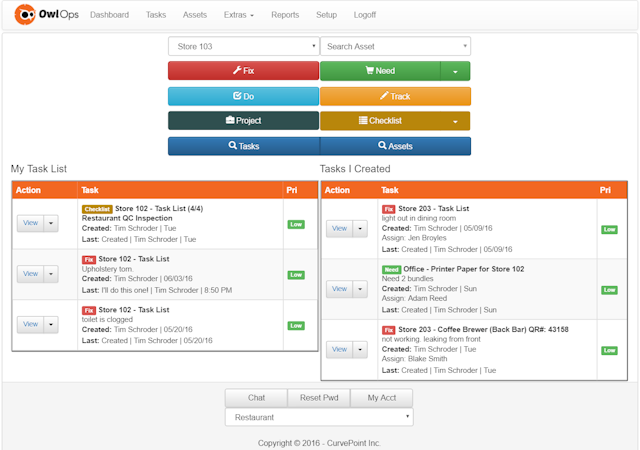
Task: Click Logoff in the top navigation
Action: pyautogui.click(x=365, y=15)
